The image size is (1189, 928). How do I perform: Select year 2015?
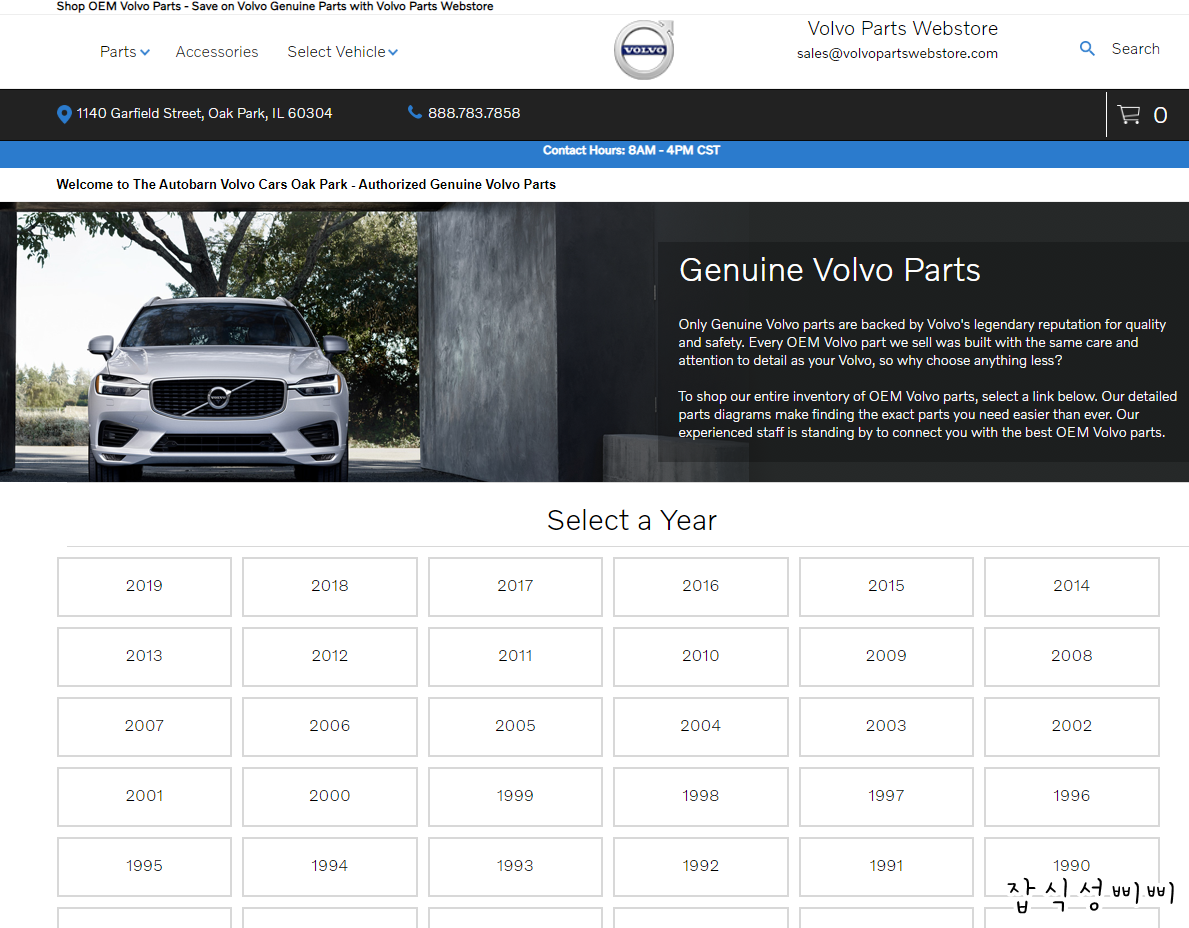click(886, 586)
